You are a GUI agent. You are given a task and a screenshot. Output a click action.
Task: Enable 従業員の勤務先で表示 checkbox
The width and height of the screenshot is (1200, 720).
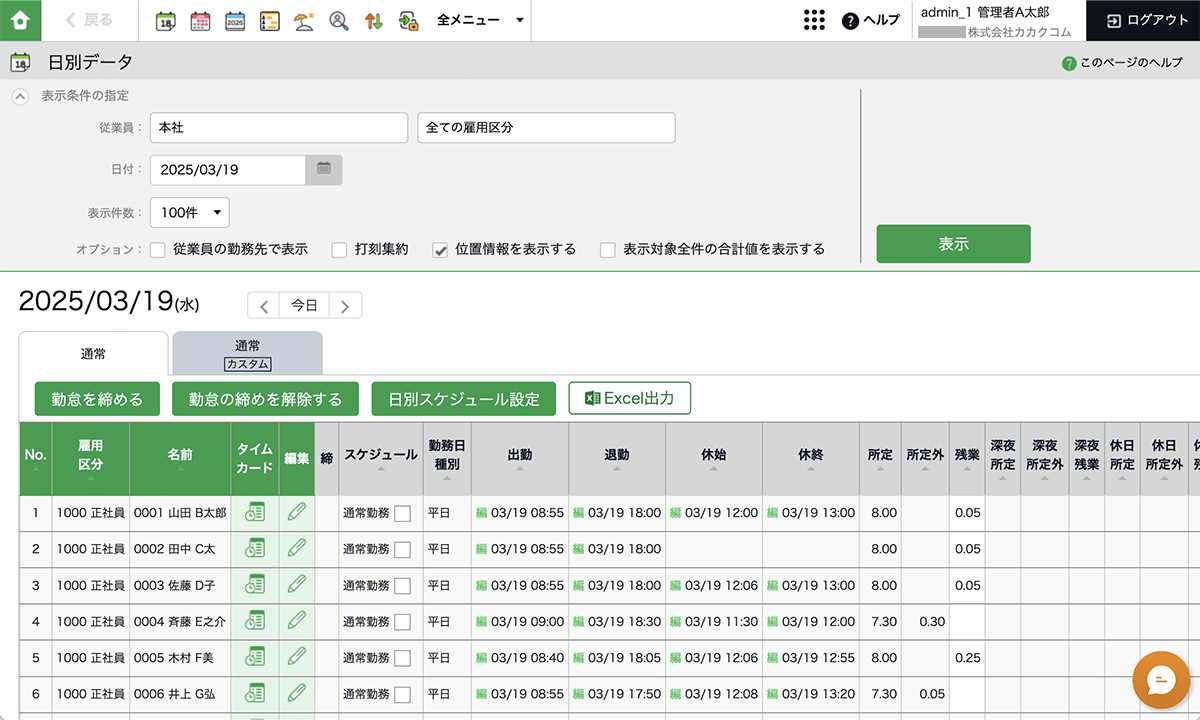tap(158, 250)
